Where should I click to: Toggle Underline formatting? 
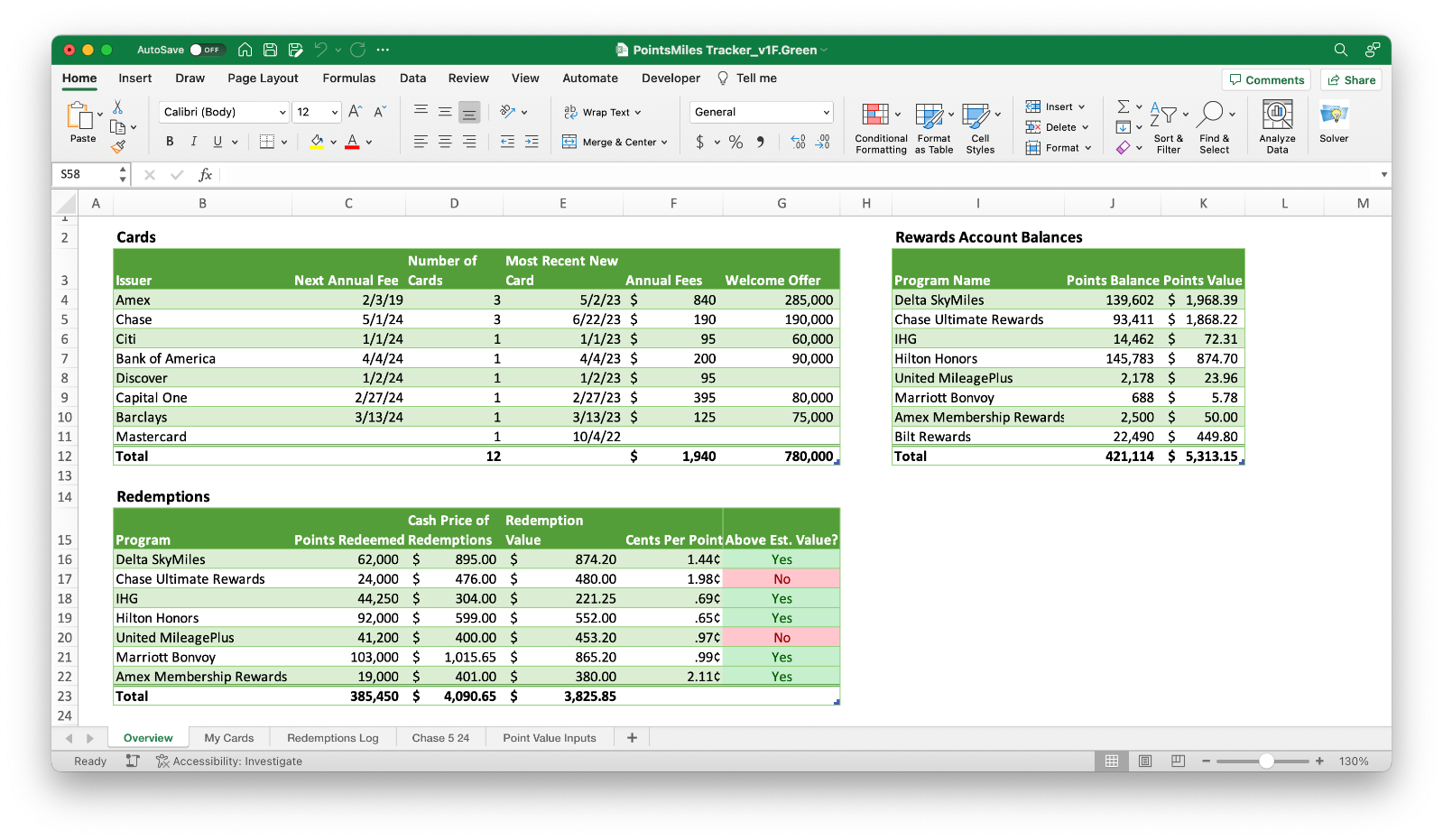217,142
